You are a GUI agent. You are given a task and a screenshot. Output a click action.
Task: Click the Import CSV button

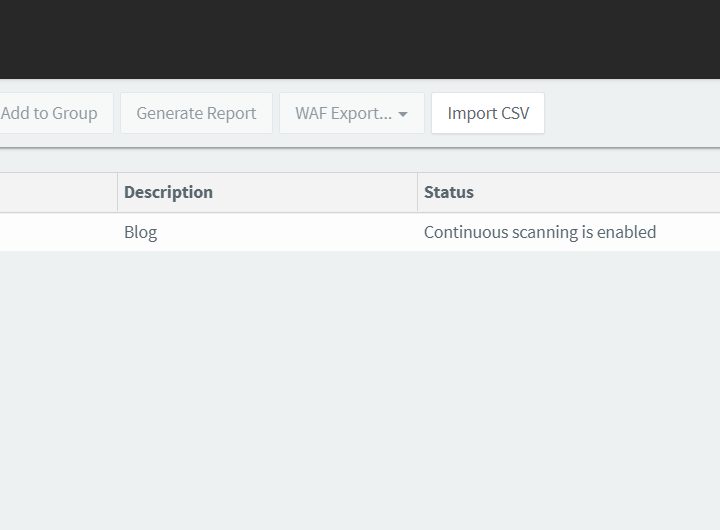(x=488, y=113)
